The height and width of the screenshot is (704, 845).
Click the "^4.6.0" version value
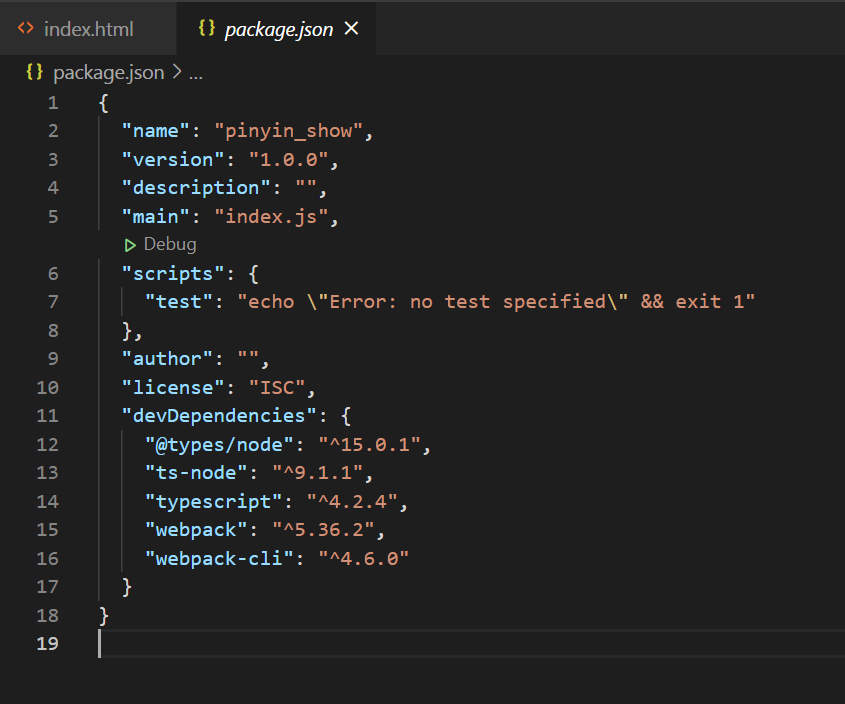pos(363,558)
